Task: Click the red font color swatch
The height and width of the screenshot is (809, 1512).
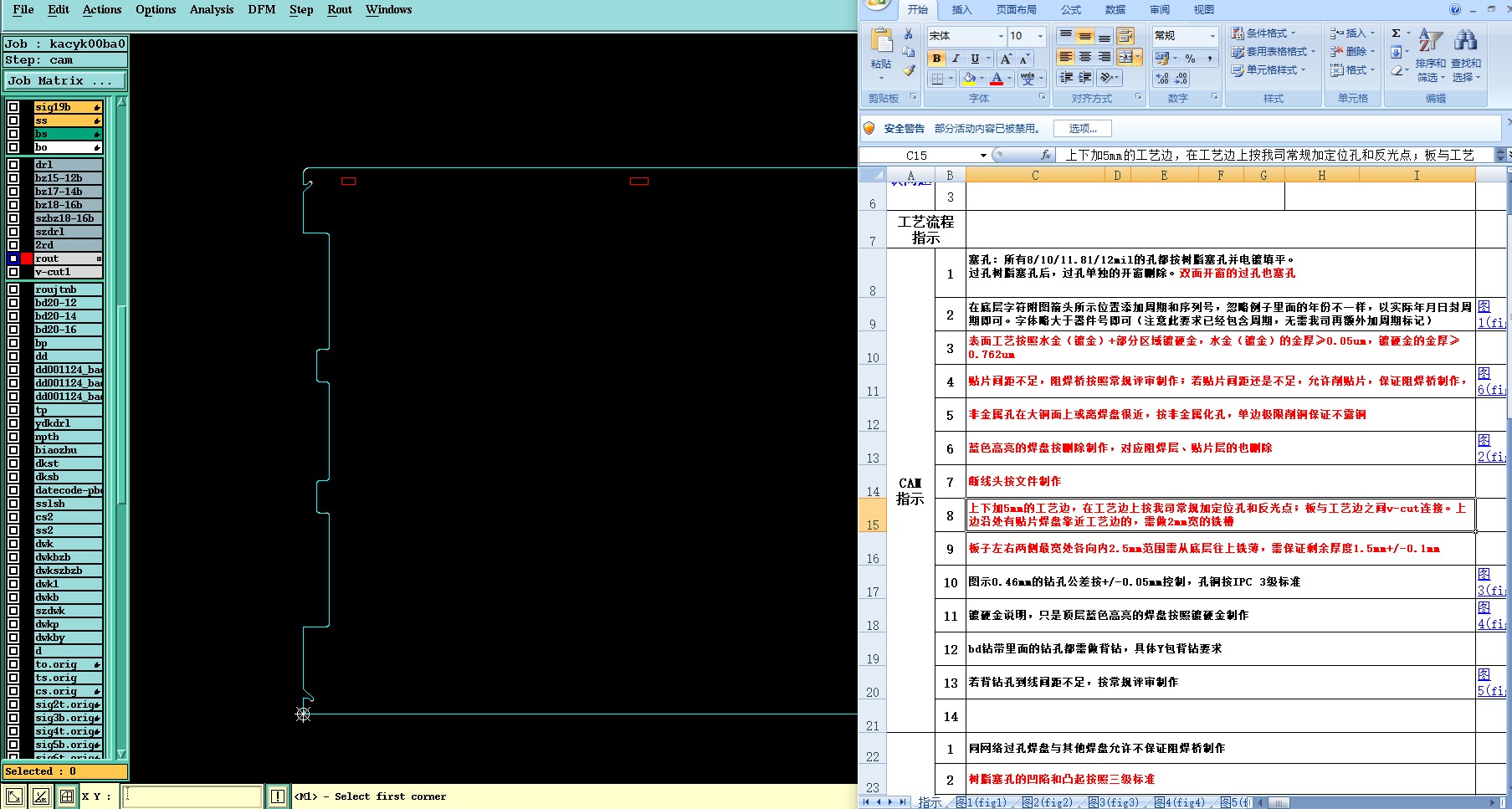Action: [x=997, y=79]
